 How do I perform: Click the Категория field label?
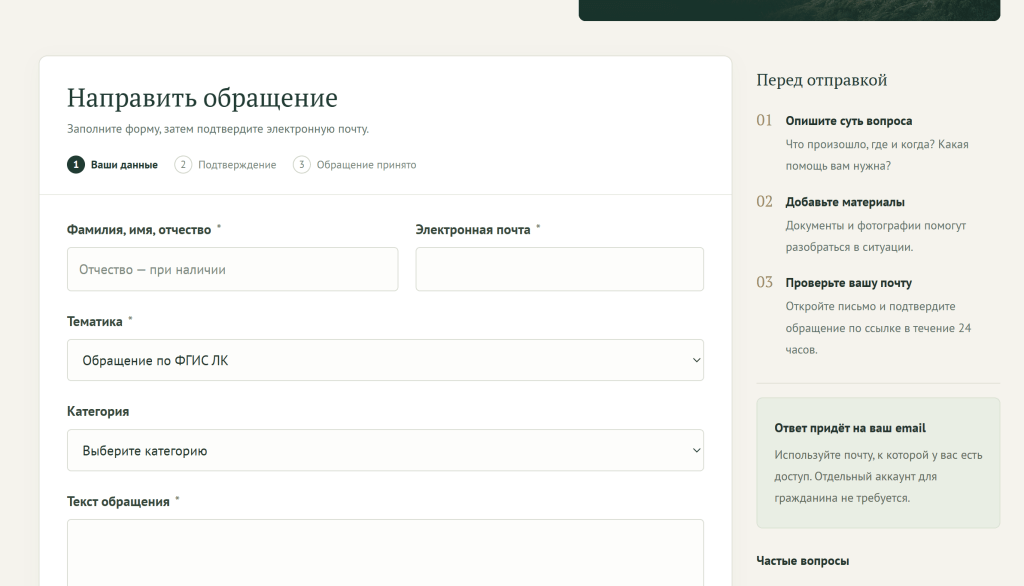tap(98, 412)
